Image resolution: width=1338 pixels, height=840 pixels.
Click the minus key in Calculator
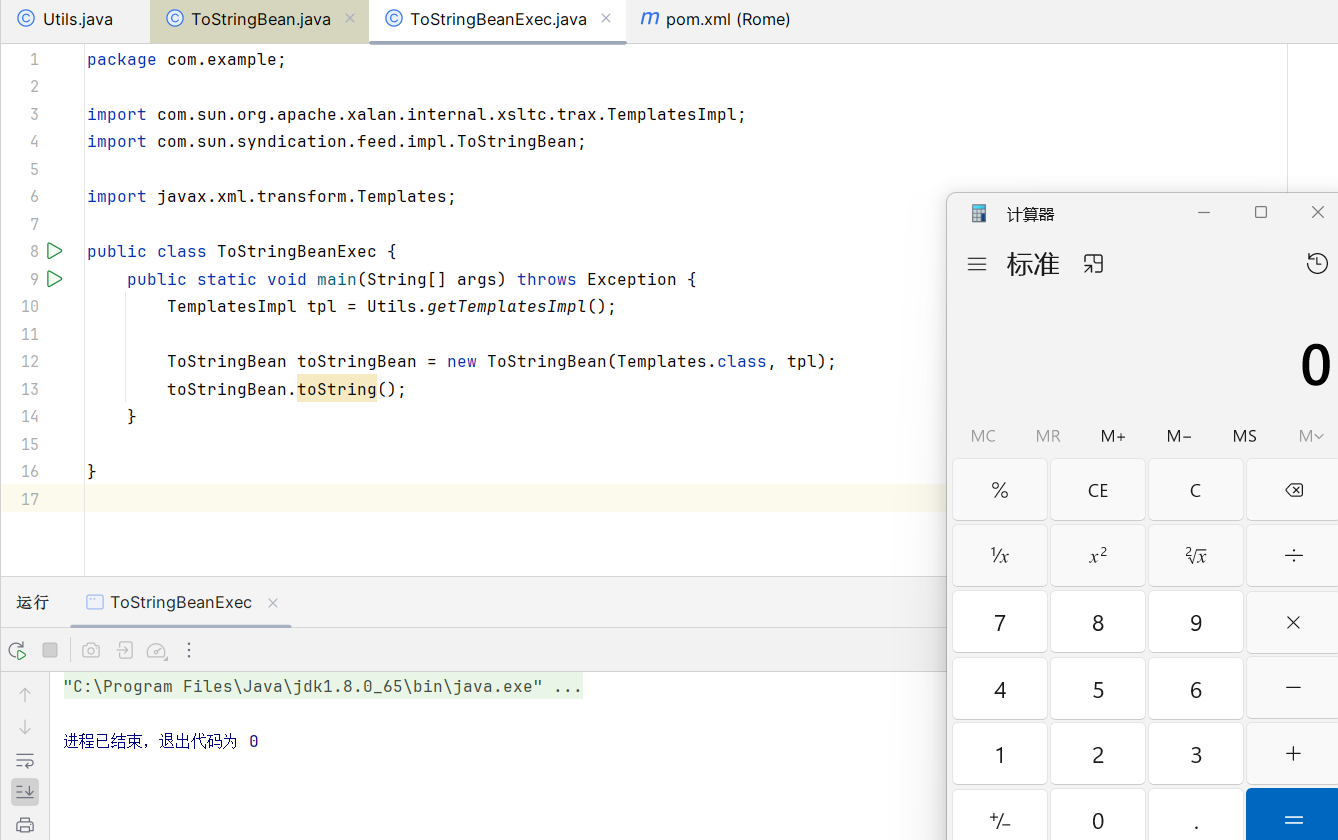tap(1293, 689)
